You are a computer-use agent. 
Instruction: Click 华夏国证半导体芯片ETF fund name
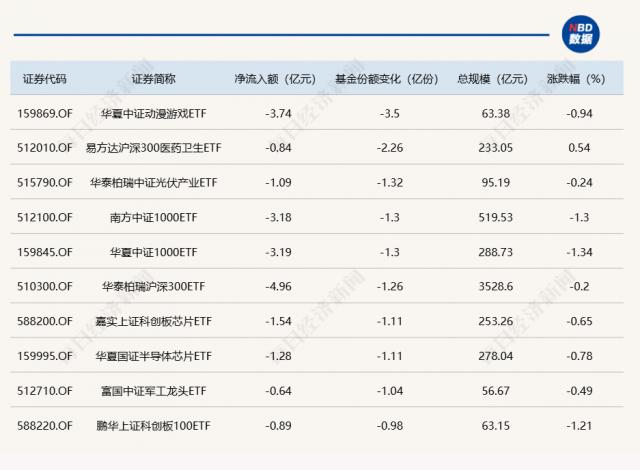(153, 356)
